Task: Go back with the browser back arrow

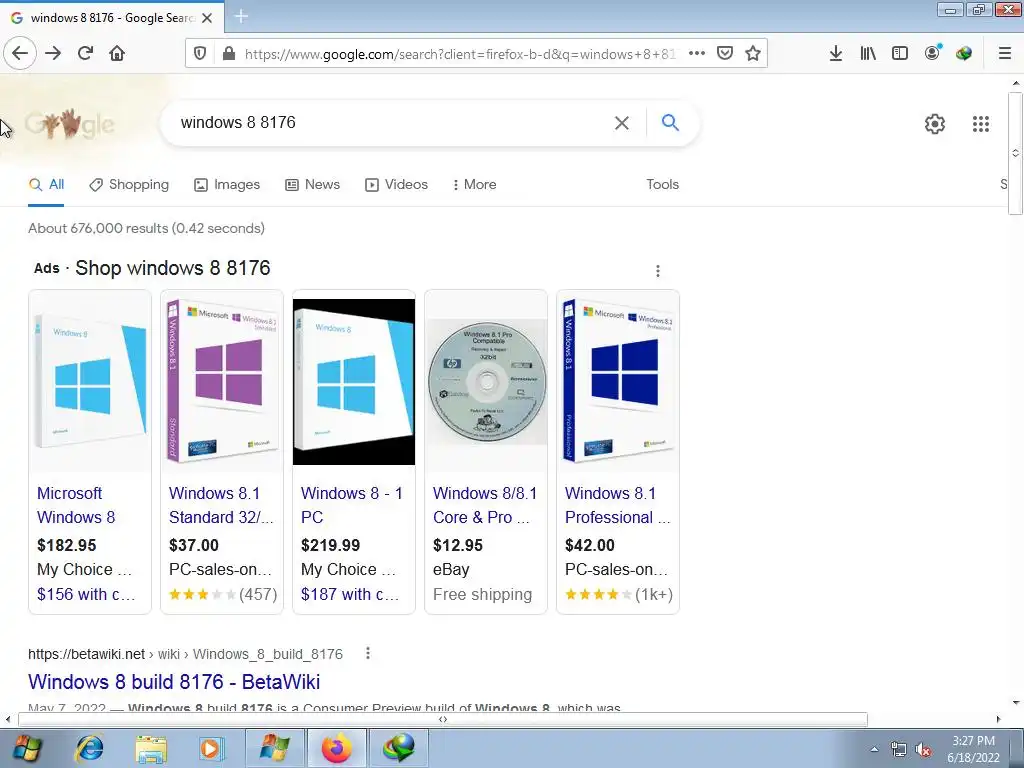Action: pyautogui.click(x=20, y=53)
